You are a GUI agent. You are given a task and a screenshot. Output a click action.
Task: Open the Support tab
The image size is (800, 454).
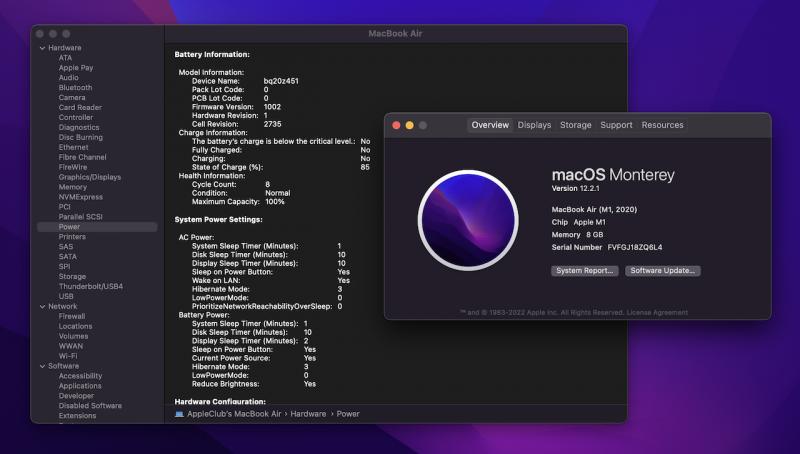[x=616, y=125]
